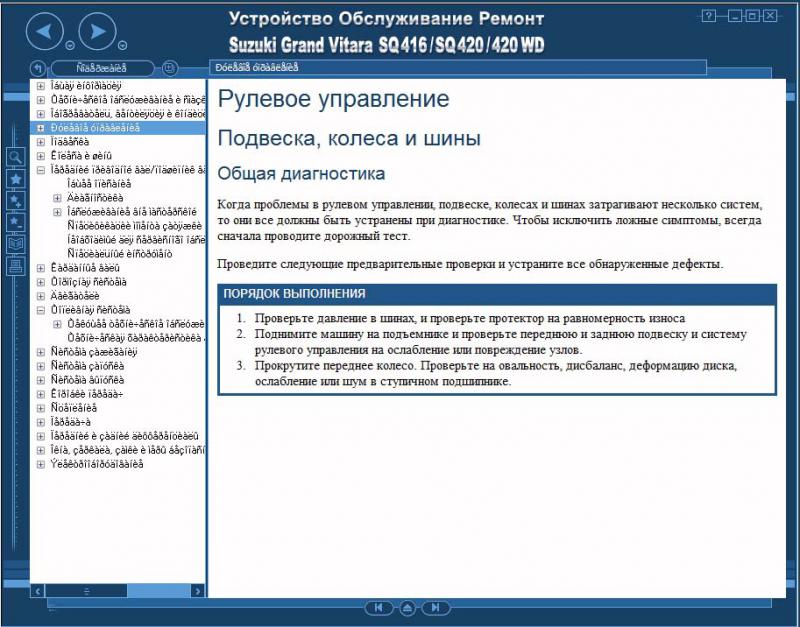The image size is (800, 627).
Task: Open the forward-history dropdown beside the right arrow
Action: [x=122, y=46]
